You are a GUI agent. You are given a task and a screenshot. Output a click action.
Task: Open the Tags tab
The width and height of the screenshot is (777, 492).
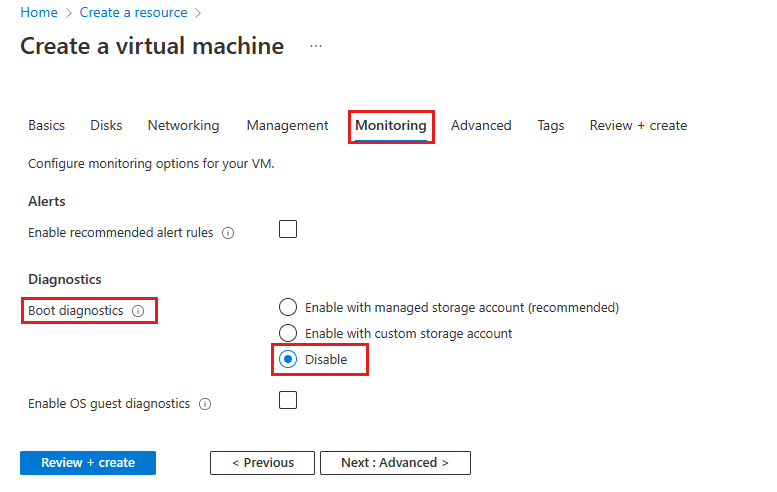[550, 126]
